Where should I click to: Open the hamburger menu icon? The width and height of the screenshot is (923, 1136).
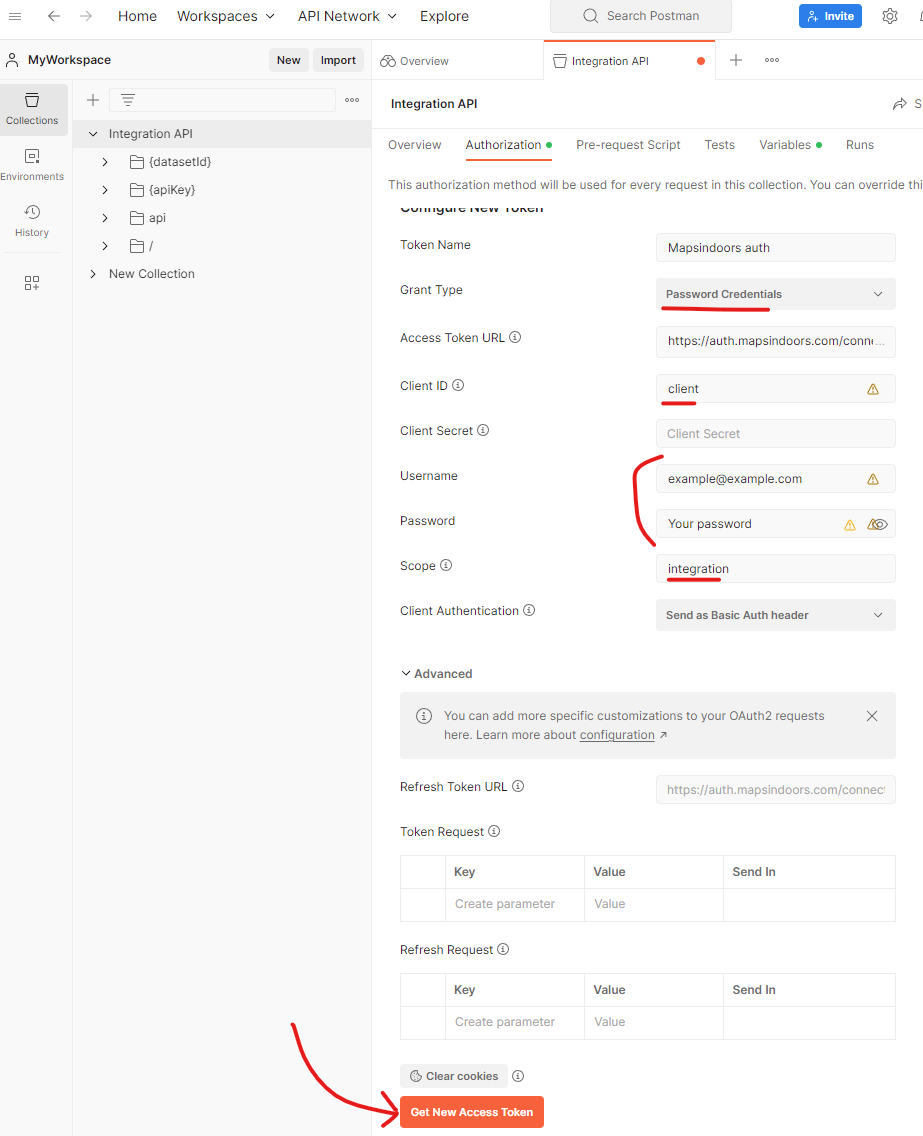pos(14,16)
